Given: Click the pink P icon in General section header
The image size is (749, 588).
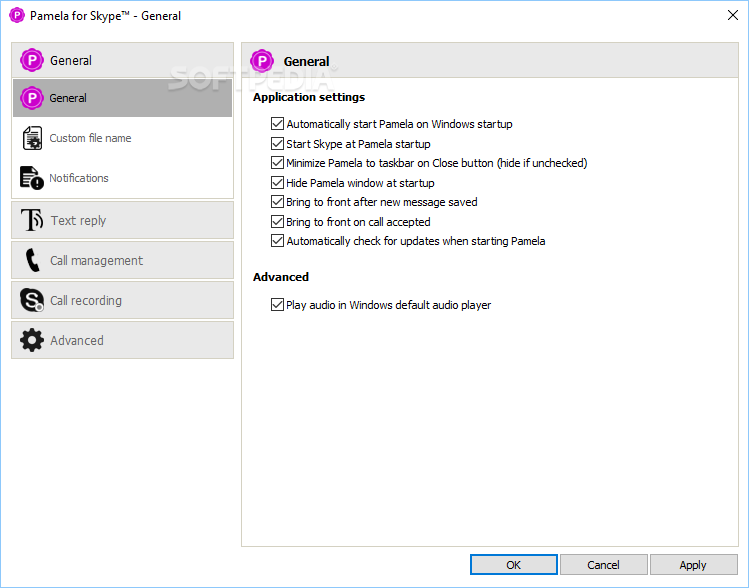Looking at the screenshot, I should [32, 60].
